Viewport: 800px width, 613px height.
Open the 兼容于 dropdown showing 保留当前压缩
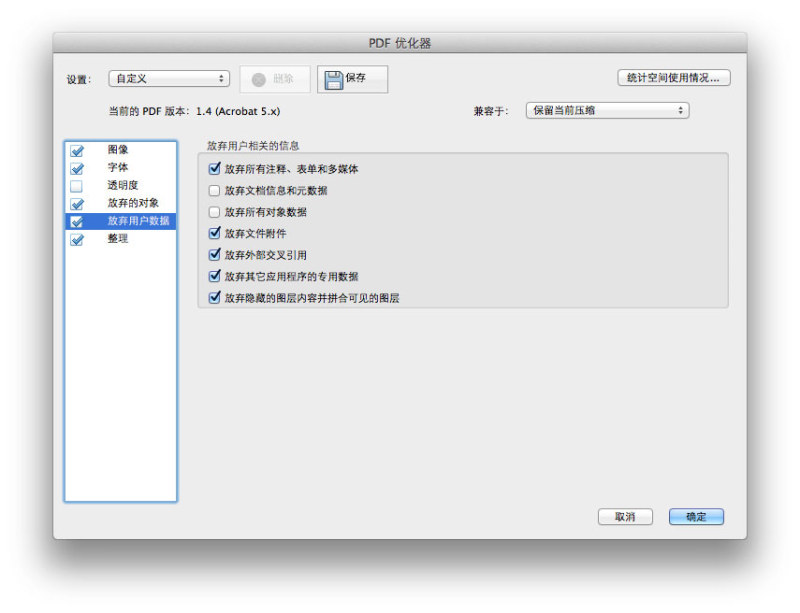click(607, 110)
